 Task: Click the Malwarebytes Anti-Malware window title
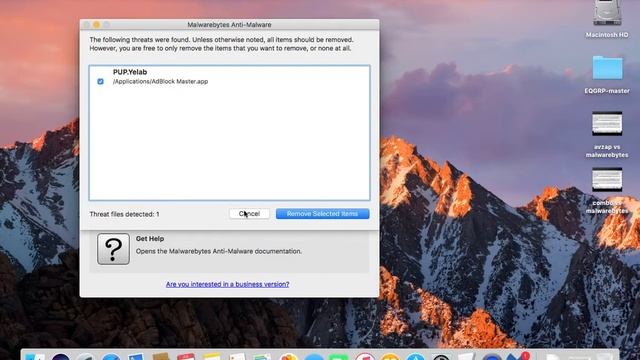pos(229,25)
